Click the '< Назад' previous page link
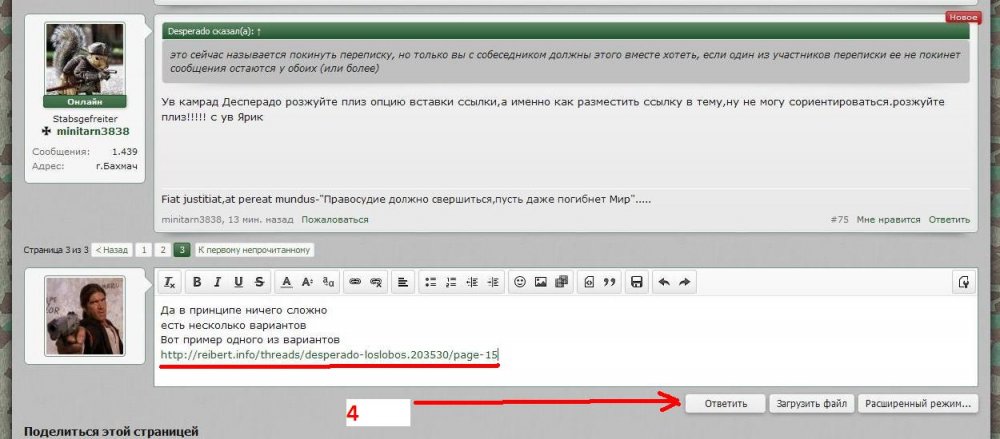This screenshot has width=1000, height=439. point(112,250)
